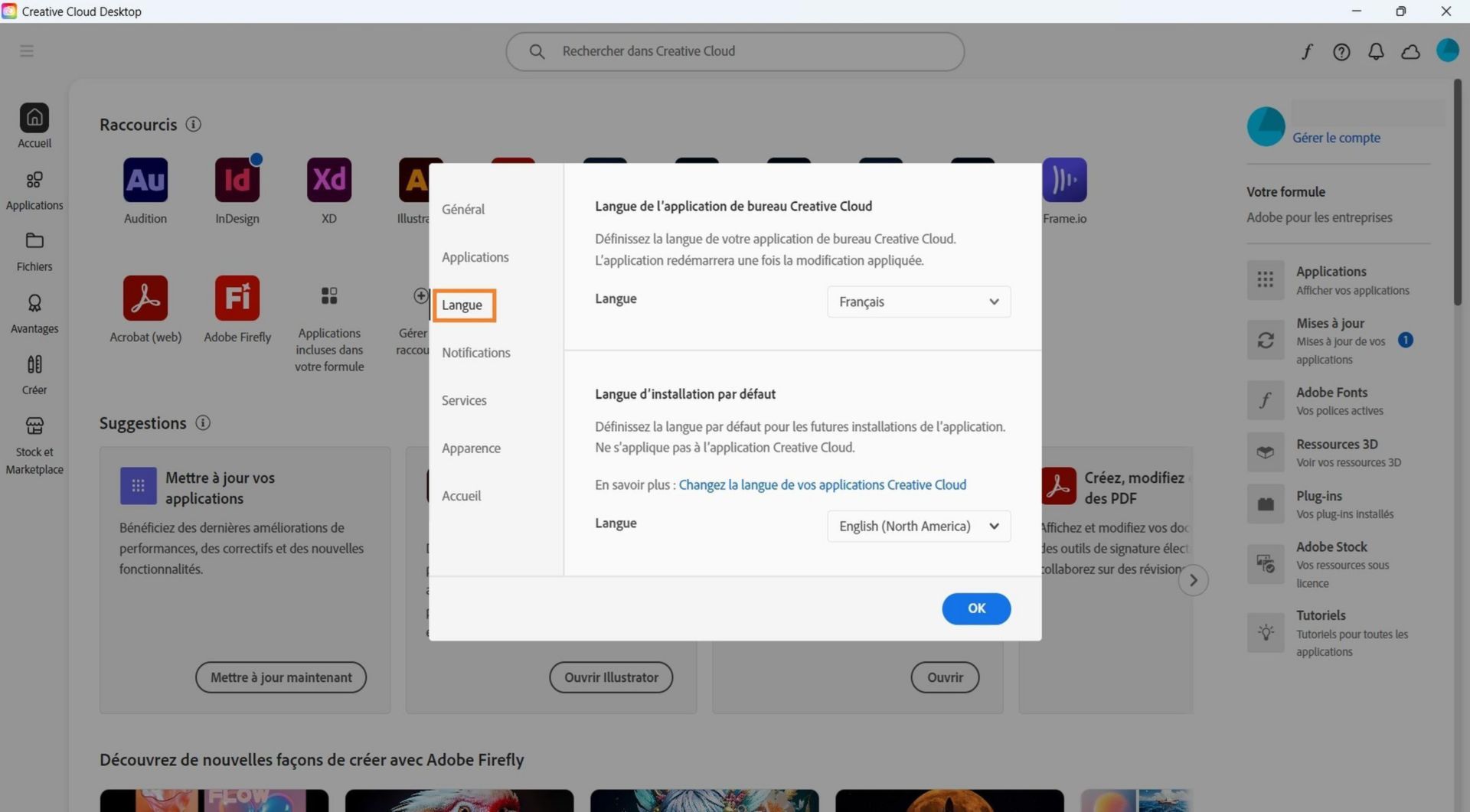Click the Ouvrir button in suggestion card
Screen dimensions: 1470x812
[945, 677]
